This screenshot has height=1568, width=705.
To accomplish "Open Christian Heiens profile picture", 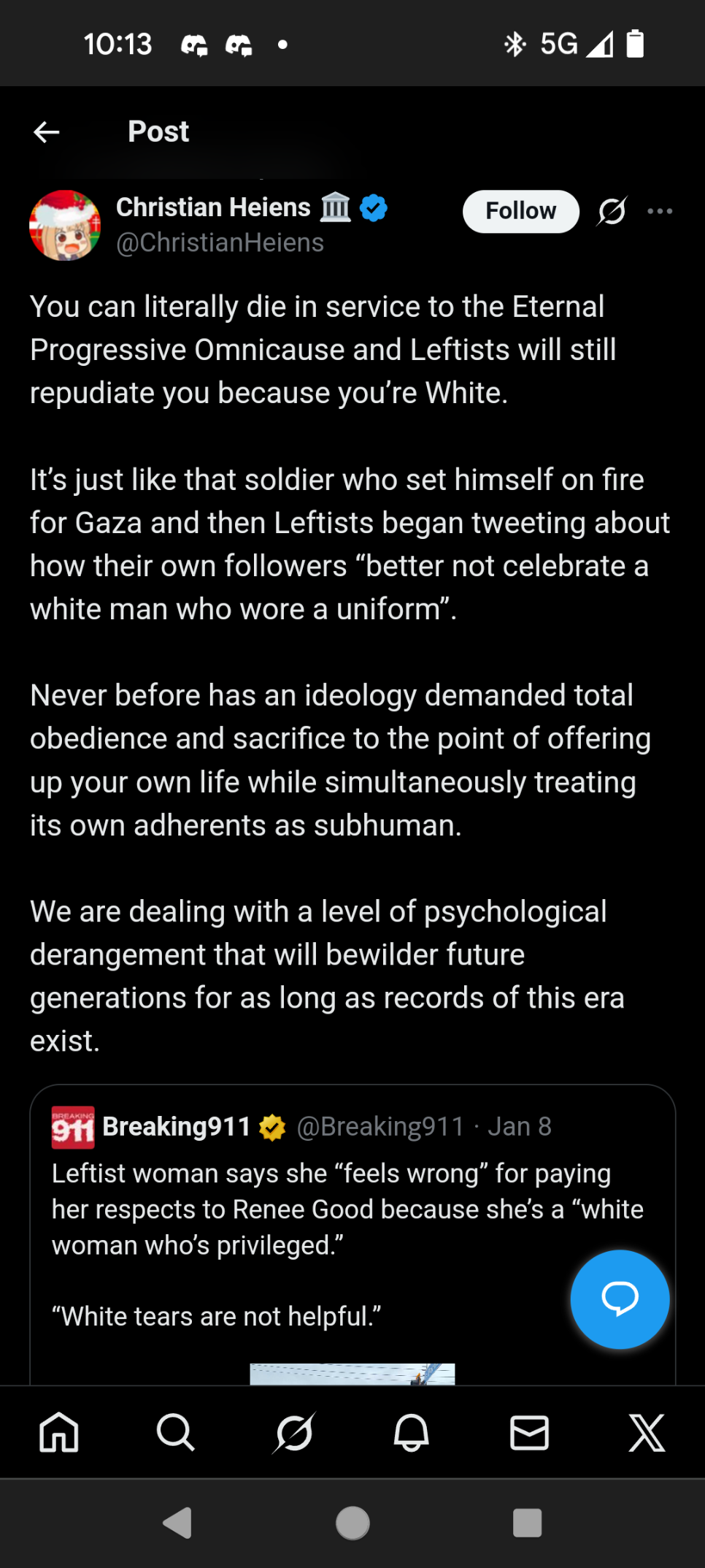I will [x=65, y=225].
